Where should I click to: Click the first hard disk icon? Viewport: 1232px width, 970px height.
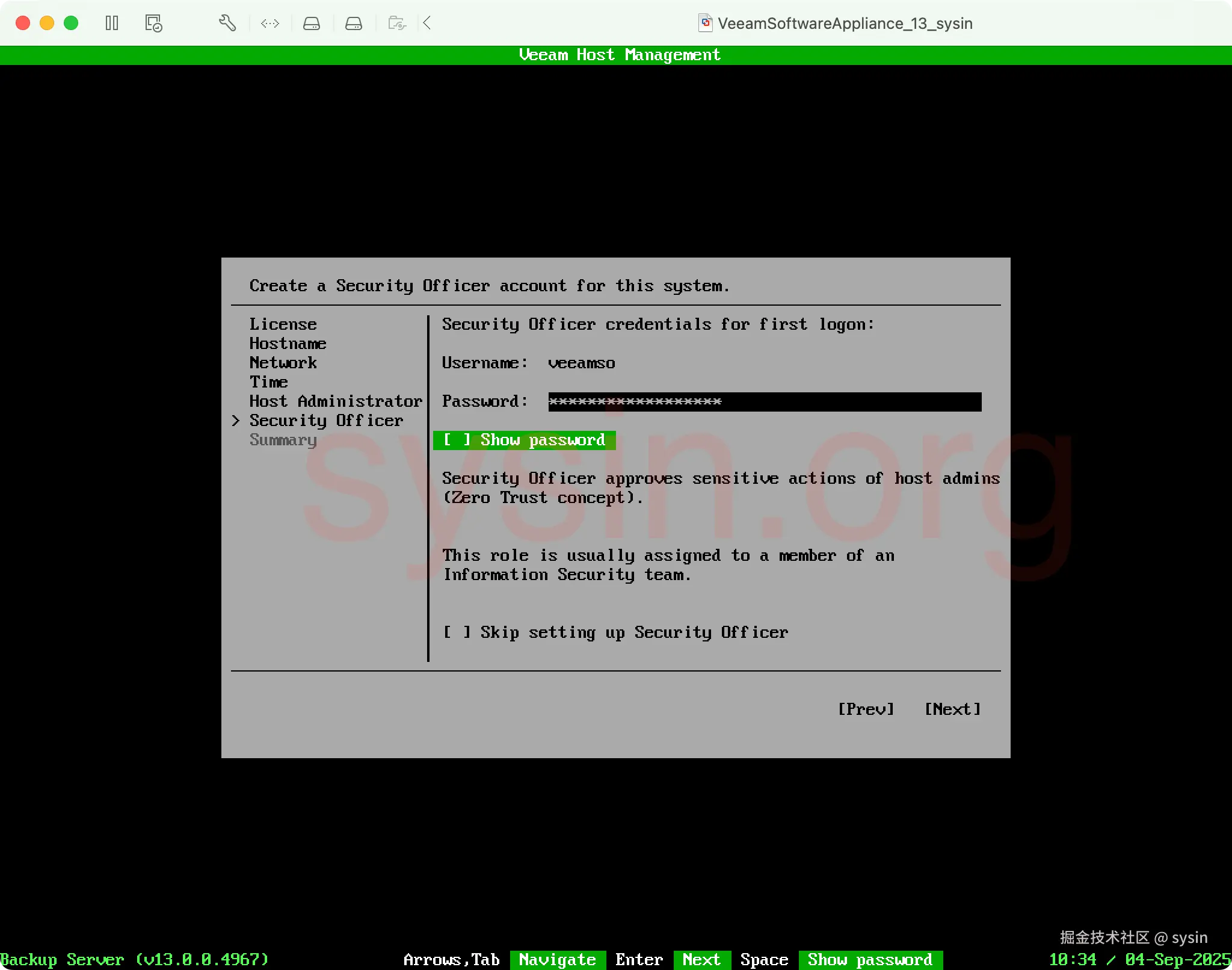pyautogui.click(x=311, y=23)
